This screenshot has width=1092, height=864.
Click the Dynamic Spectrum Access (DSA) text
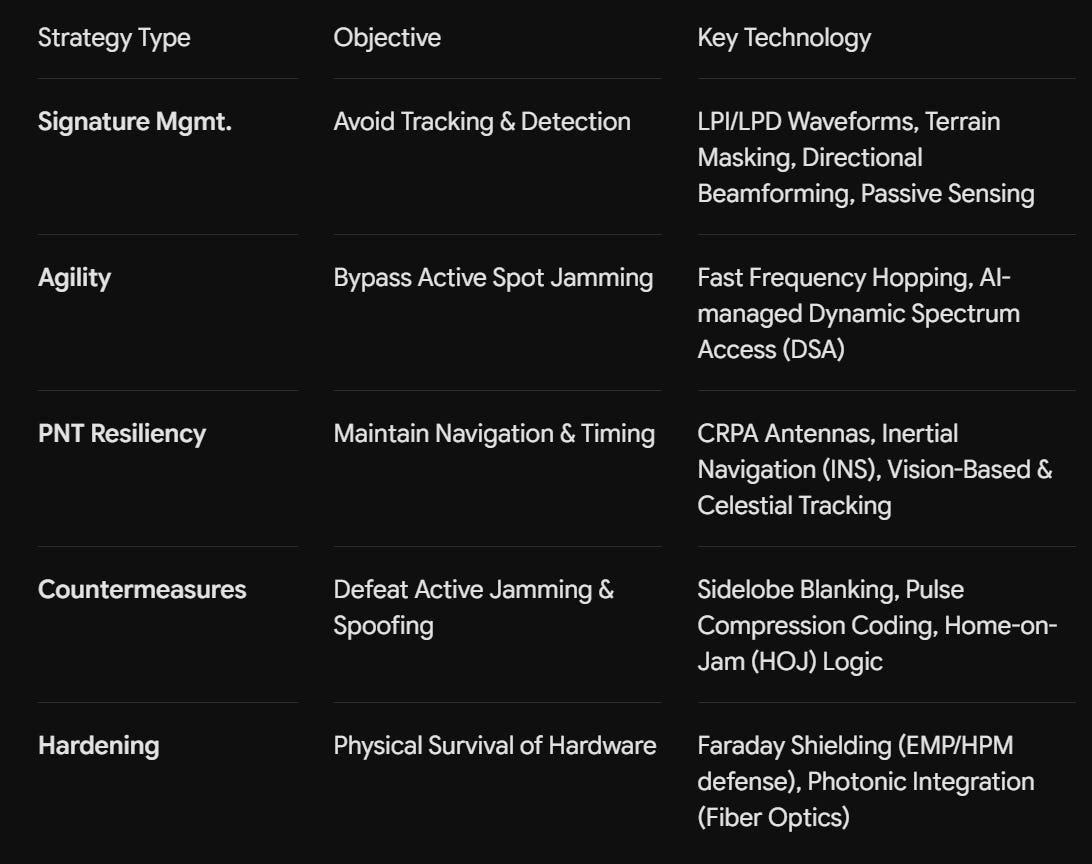(x=859, y=331)
